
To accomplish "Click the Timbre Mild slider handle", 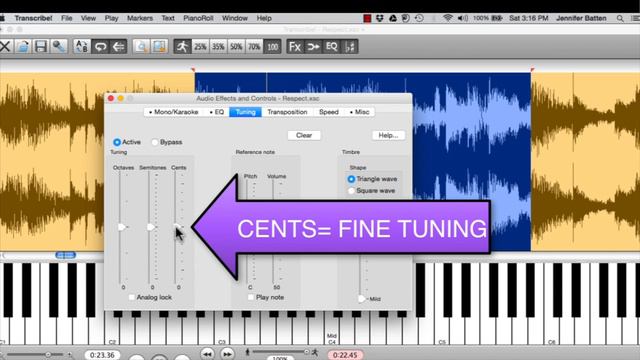I will coord(361,299).
